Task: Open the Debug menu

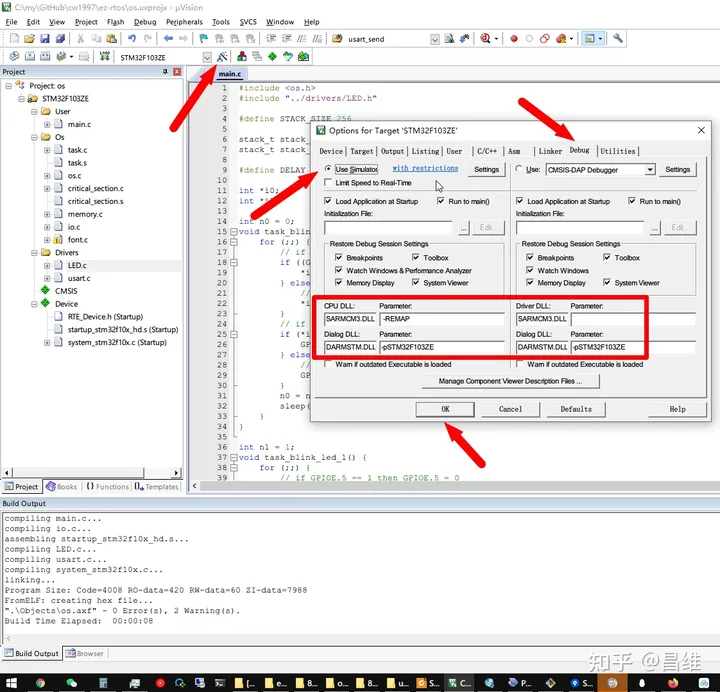Action: [x=145, y=22]
